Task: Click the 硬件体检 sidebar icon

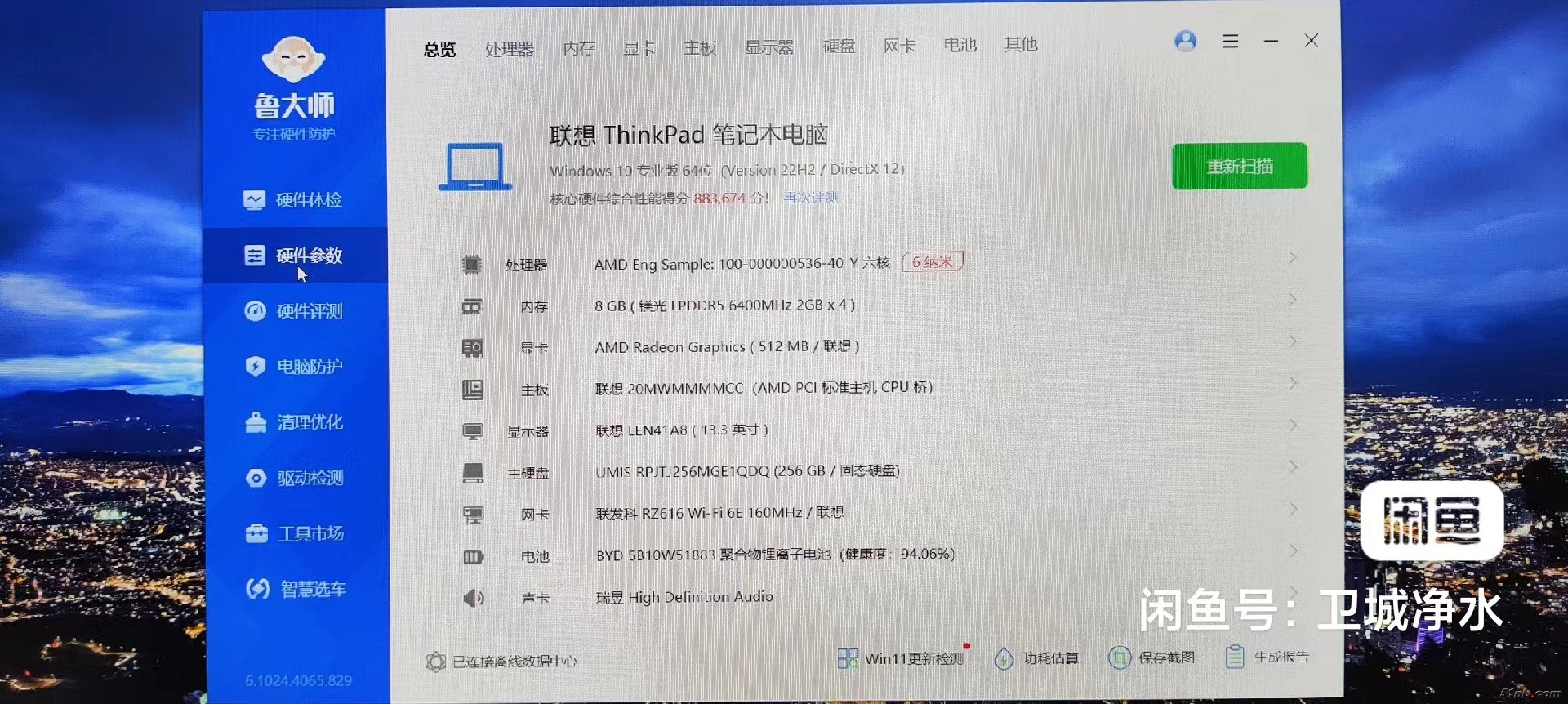Action: (254, 200)
